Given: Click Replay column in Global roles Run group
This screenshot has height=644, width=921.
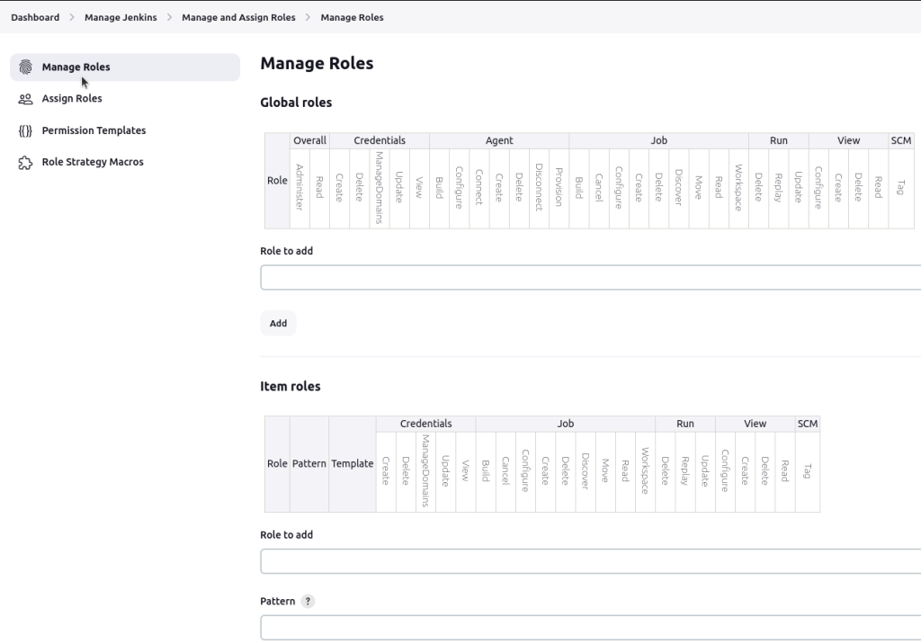Looking at the screenshot, I should click(779, 187).
